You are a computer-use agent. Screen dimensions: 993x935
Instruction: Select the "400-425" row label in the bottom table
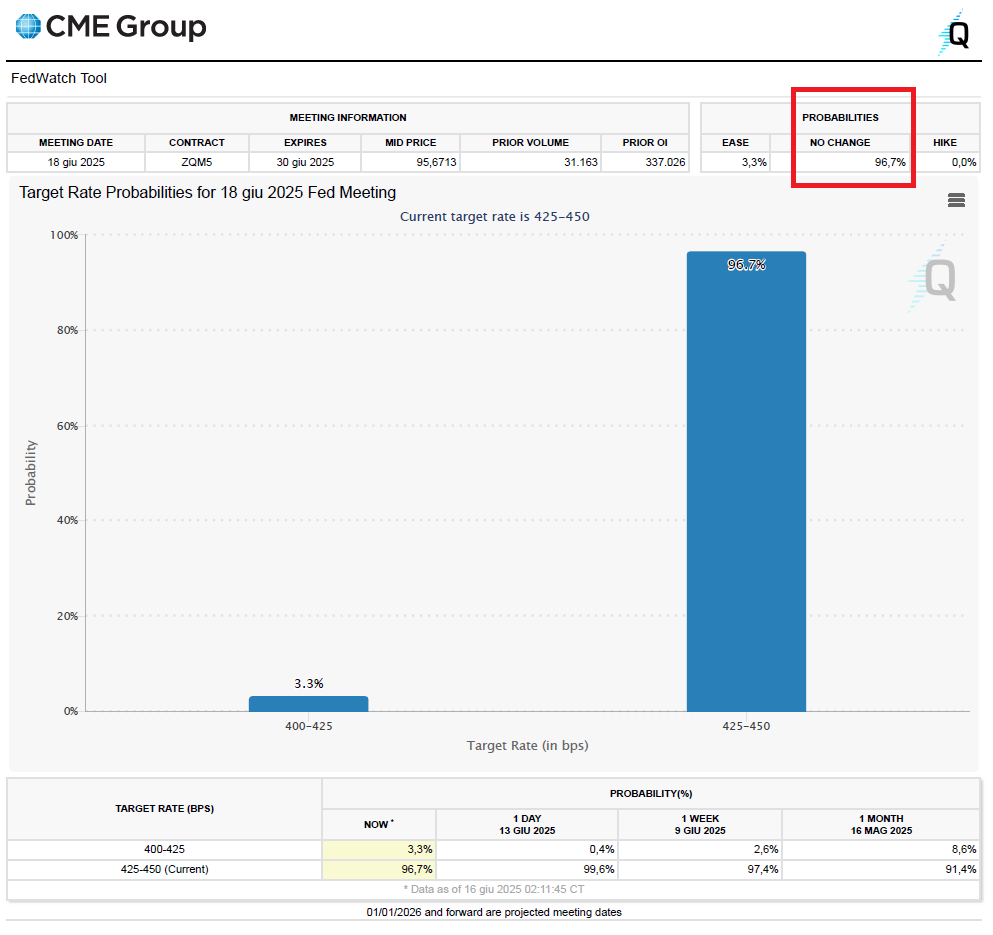pyautogui.click(x=165, y=849)
